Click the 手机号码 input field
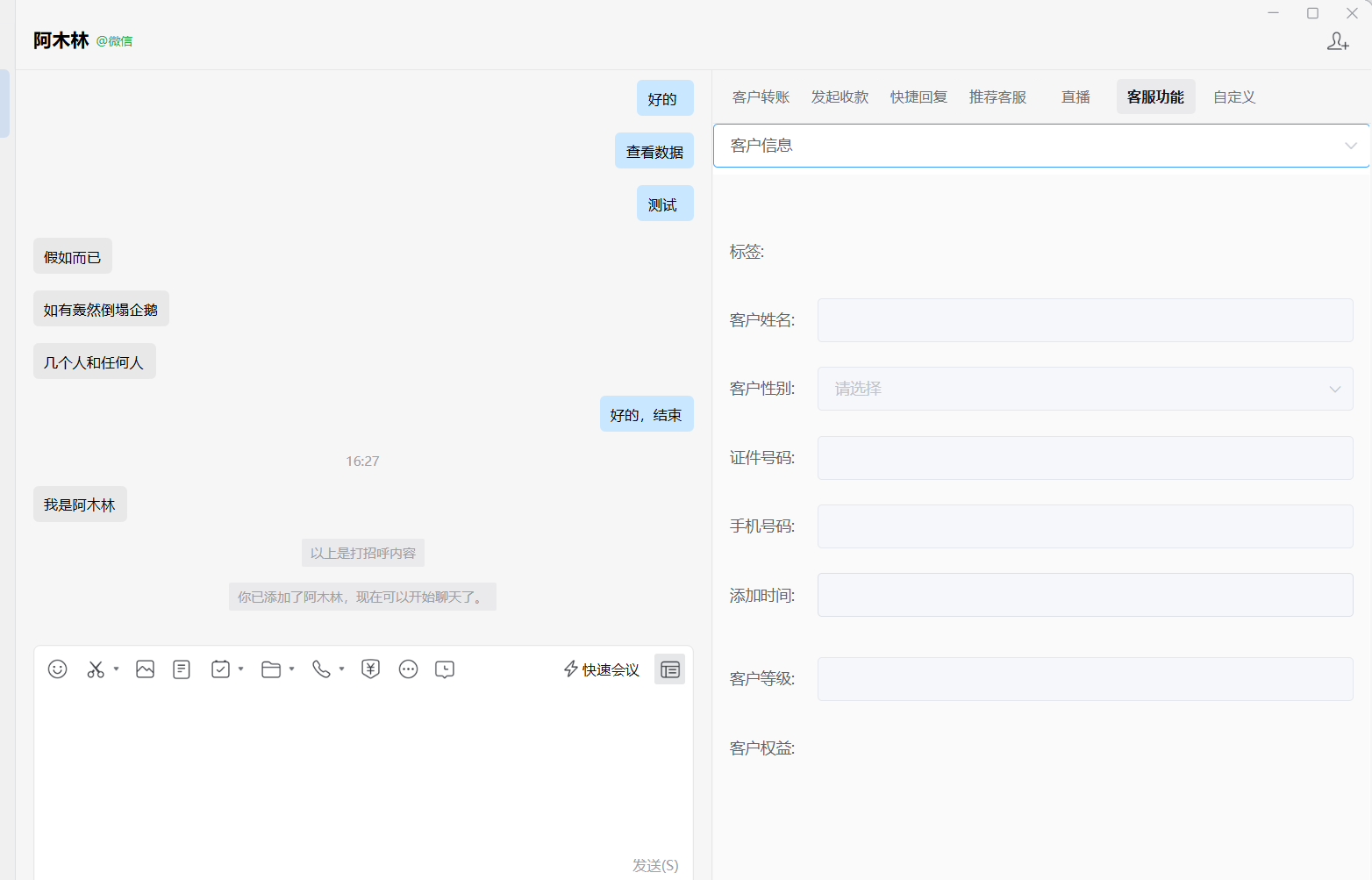The height and width of the screenshot is (880, 1372). (x=1085, y=526)
